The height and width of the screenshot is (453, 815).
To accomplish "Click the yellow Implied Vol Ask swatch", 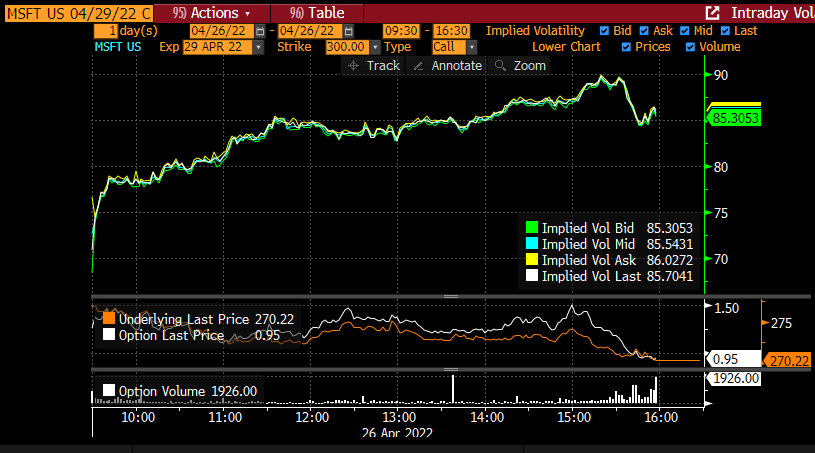I will tap(532, 260).
